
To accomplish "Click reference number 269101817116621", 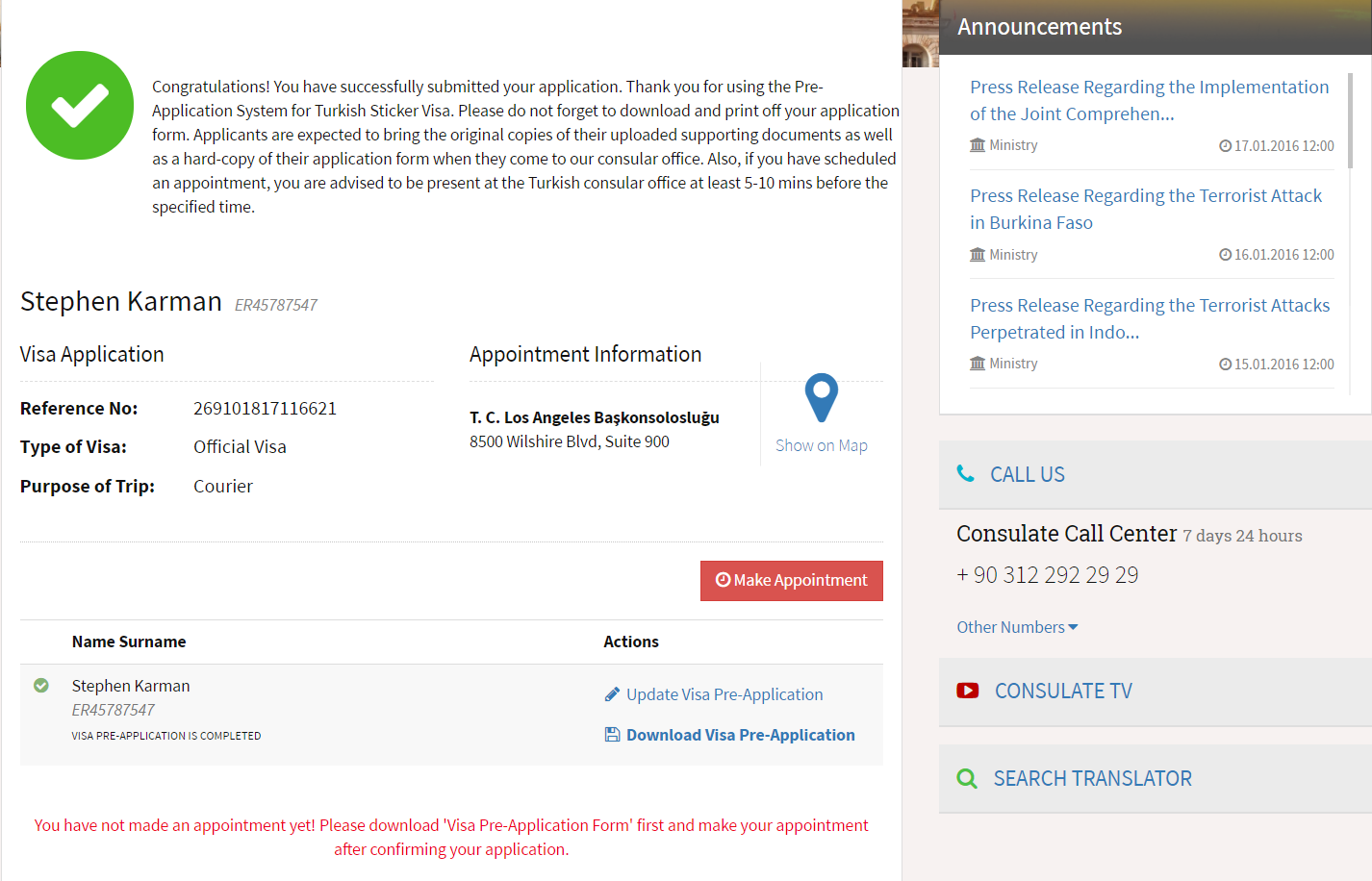I will point(265,409).
